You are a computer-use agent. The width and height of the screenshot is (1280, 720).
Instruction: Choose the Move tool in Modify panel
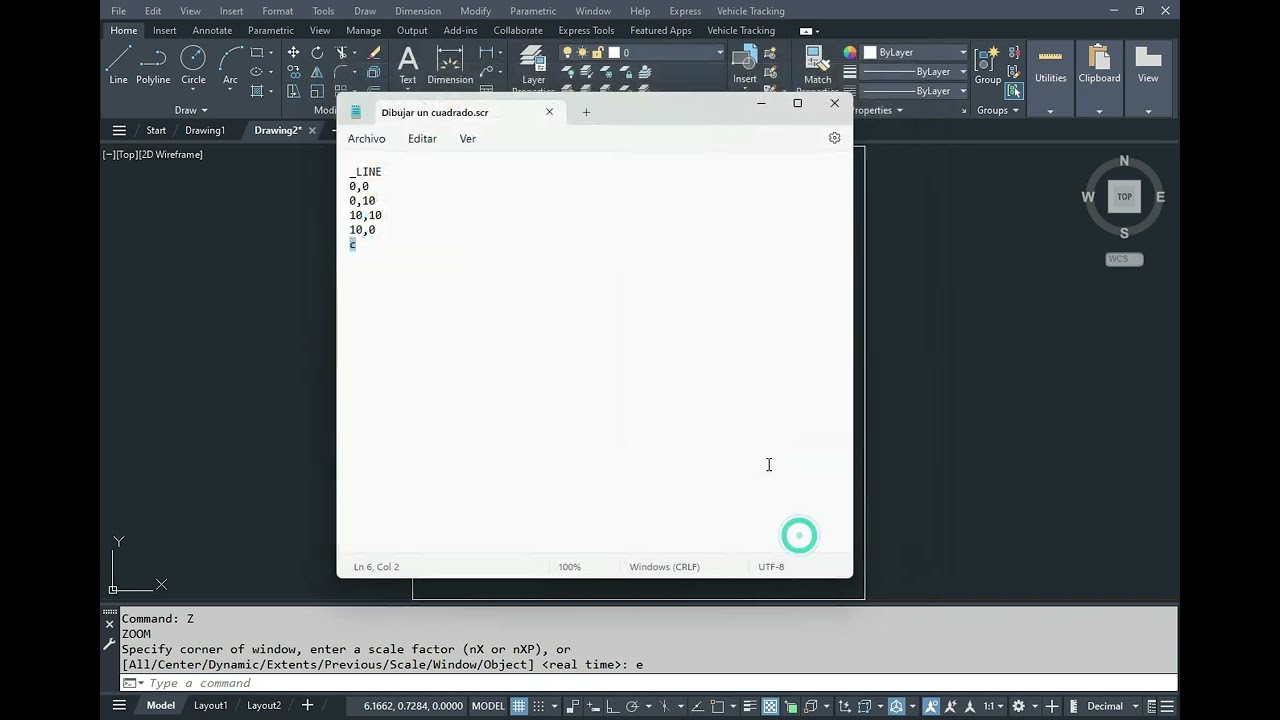(293, 52)
